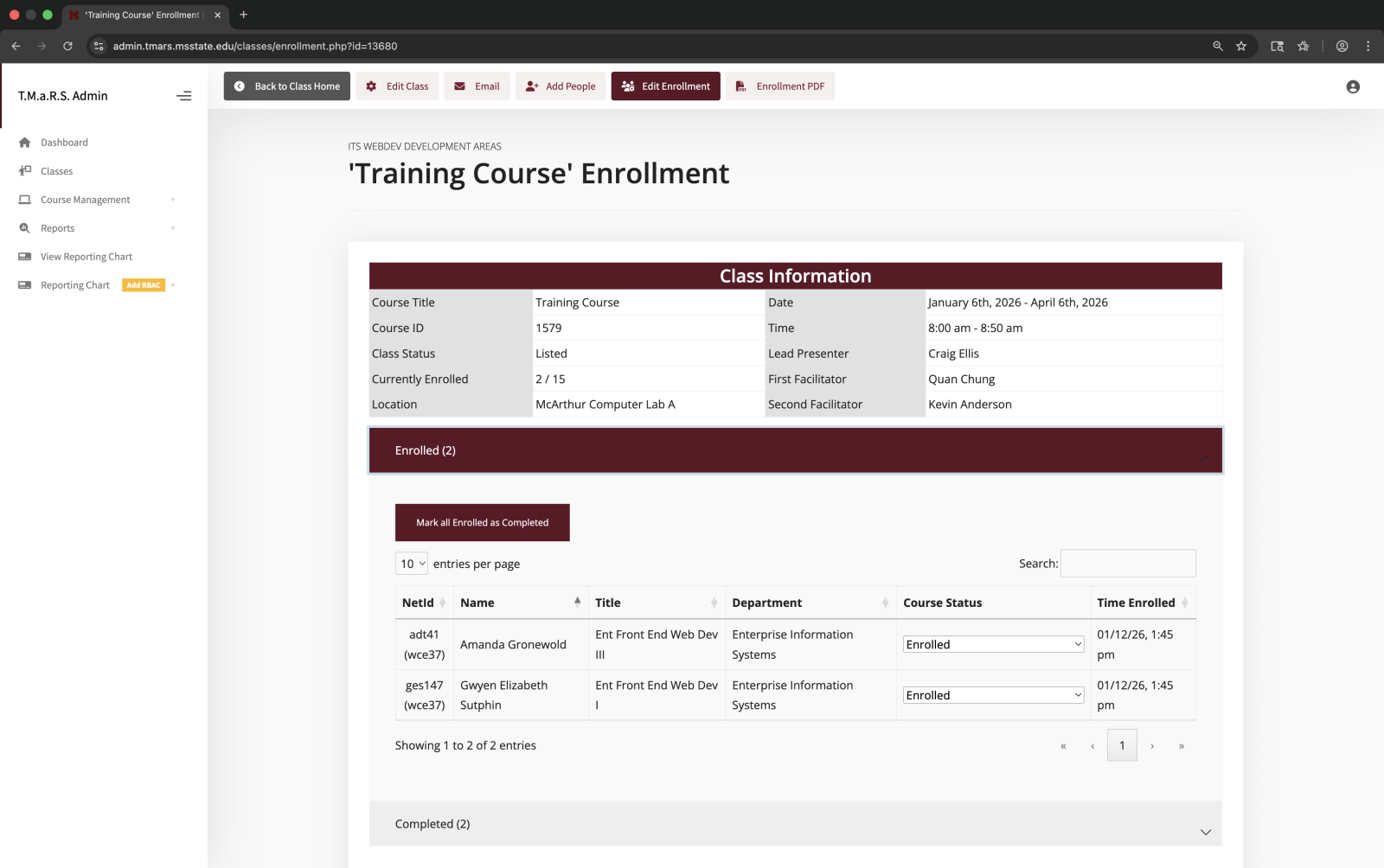Select the Course Management monitor icon

25,199
